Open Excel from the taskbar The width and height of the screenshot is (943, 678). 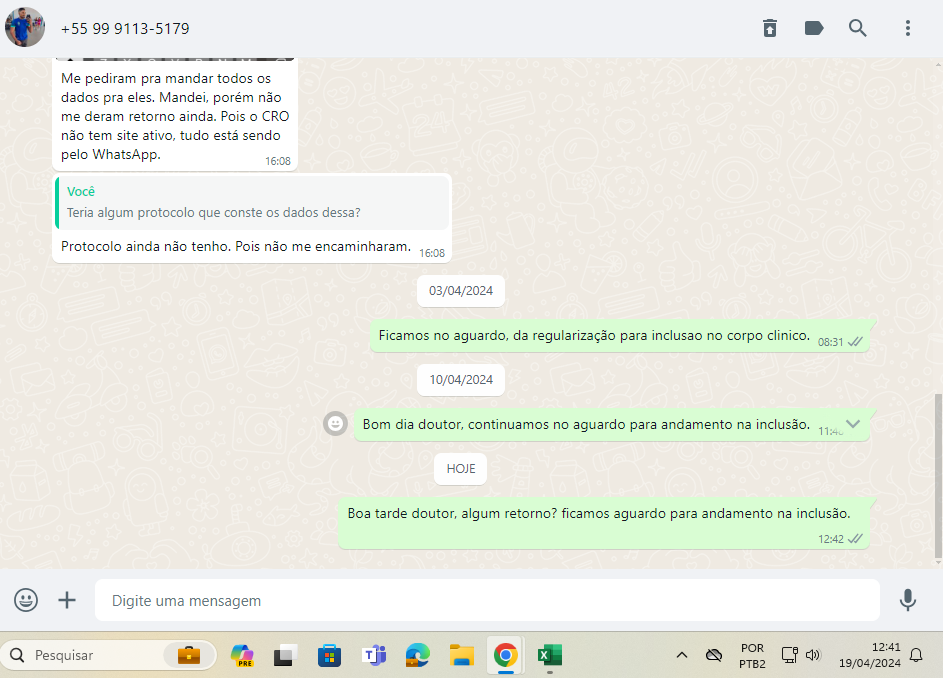tap(550, 655)
